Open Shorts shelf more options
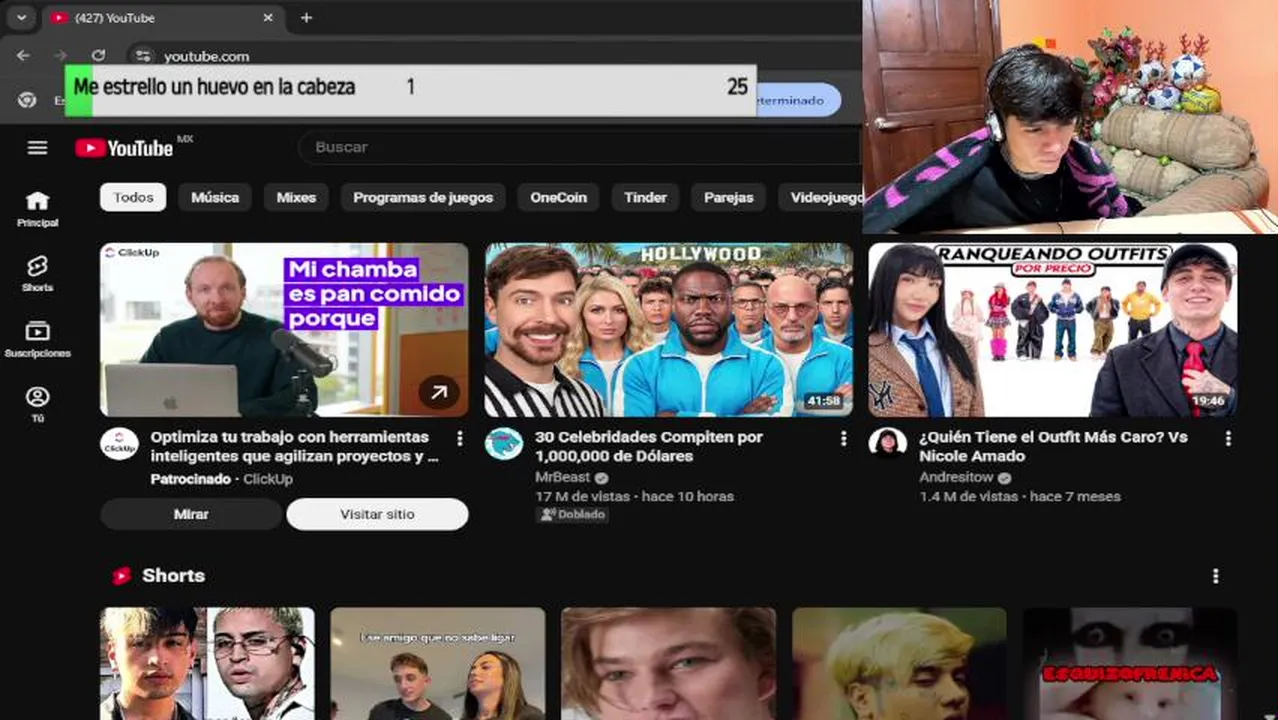1278x720 pixels. 1216,576
